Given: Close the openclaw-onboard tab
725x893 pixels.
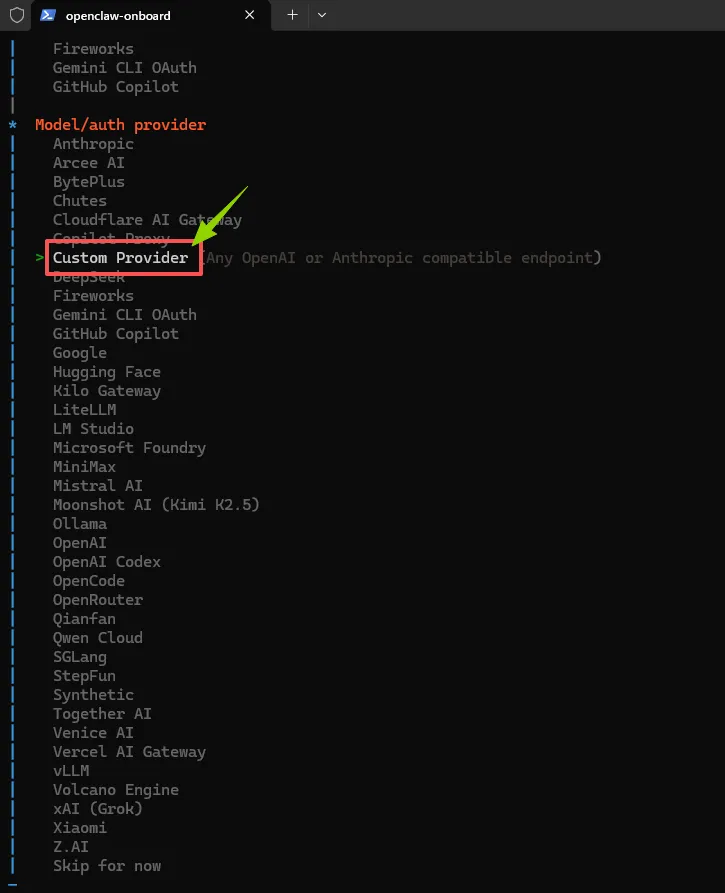Looking at the screenshot, I should click(250, 15).
